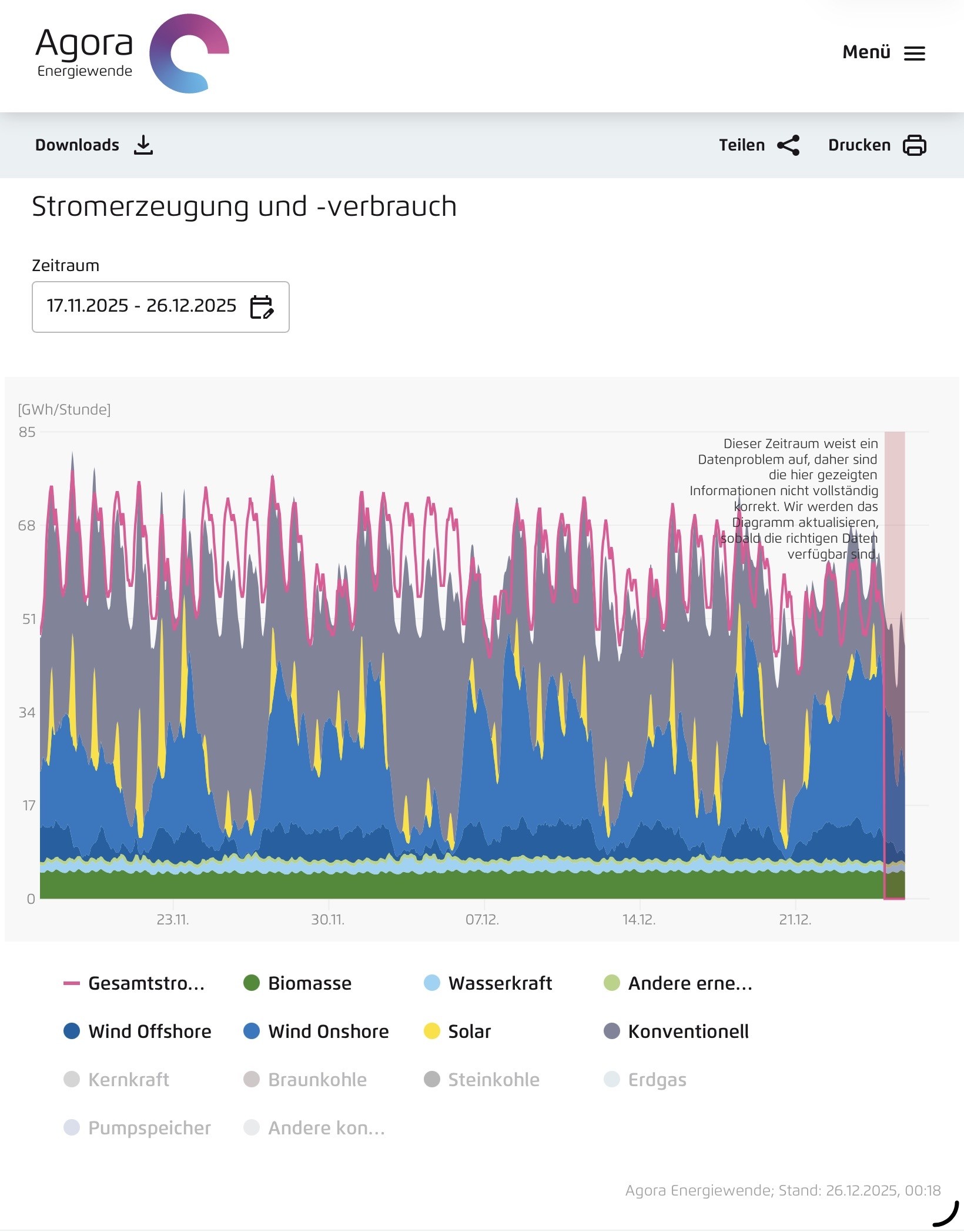Click the Drucken menu item

(x=859, y=145)
